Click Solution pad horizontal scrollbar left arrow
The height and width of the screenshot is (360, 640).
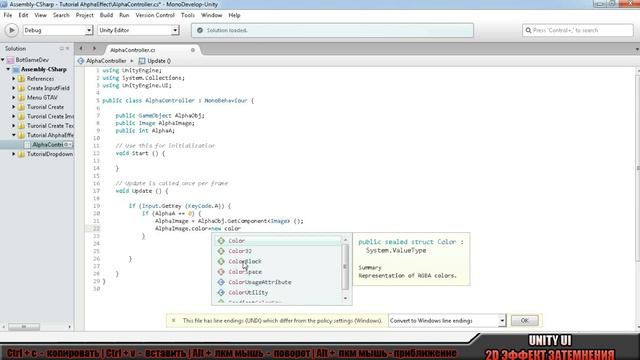point(4,327)
